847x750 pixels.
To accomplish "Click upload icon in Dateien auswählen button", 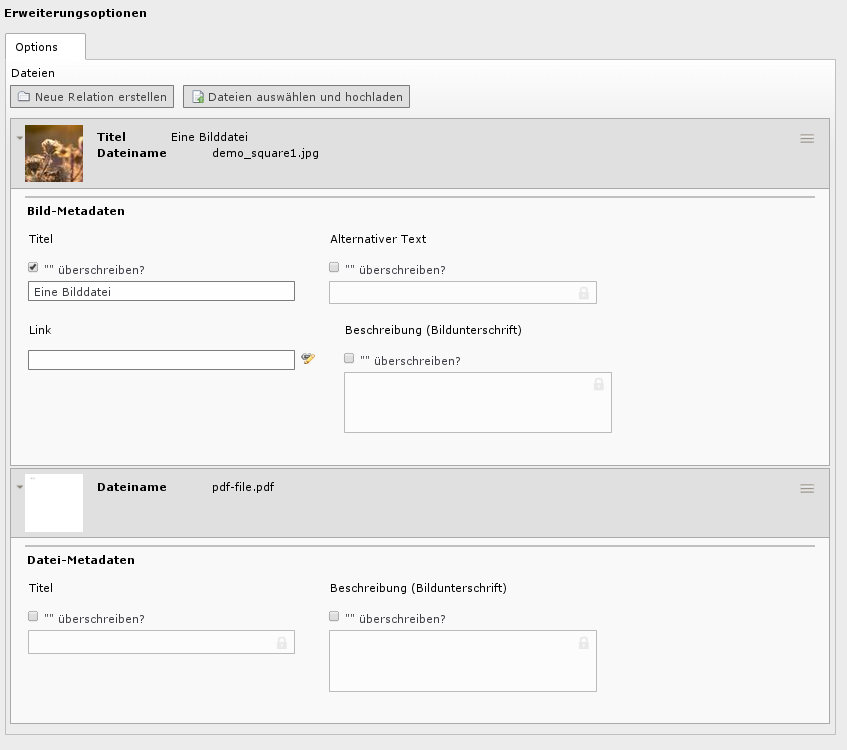I will pyautogui.click(x=198, y=97).
